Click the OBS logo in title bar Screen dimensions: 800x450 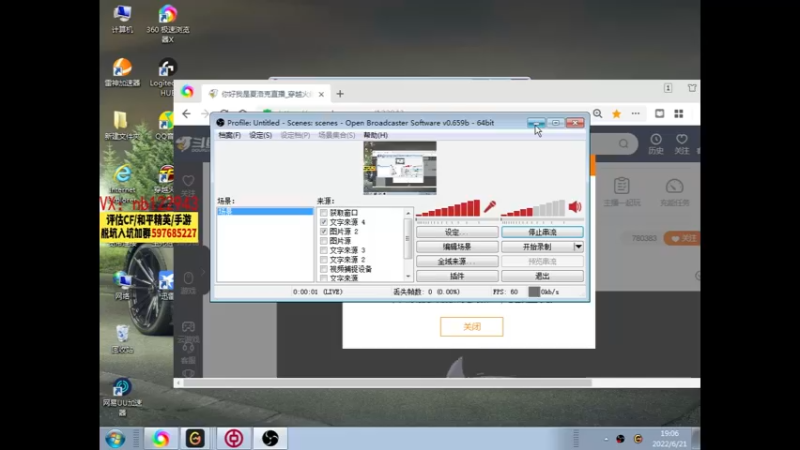click(x=220, y=123)
